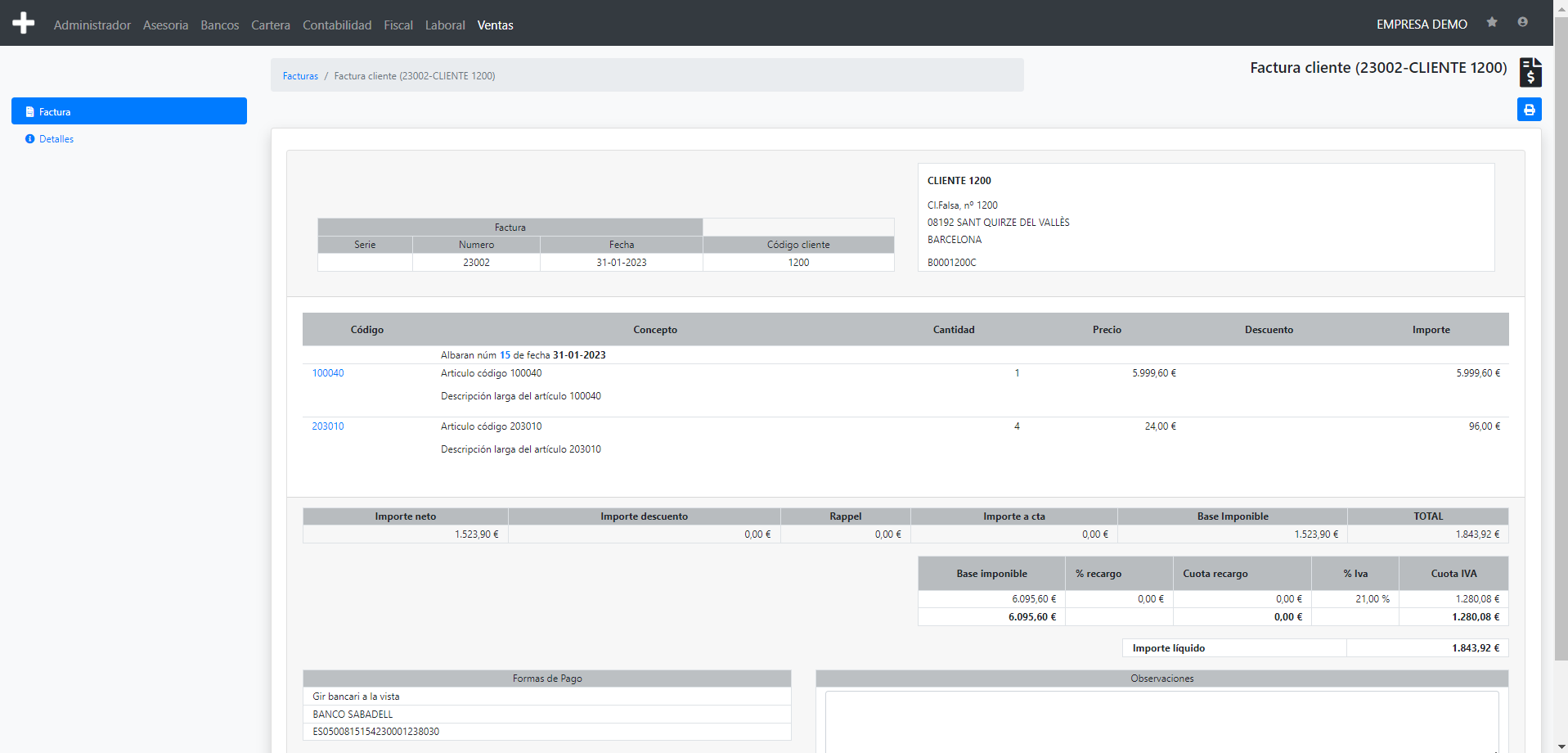Viewport: 1568px width, 753px height.
Task: Click Descripción larga del artículo 203010
Action: click(521, 449)
